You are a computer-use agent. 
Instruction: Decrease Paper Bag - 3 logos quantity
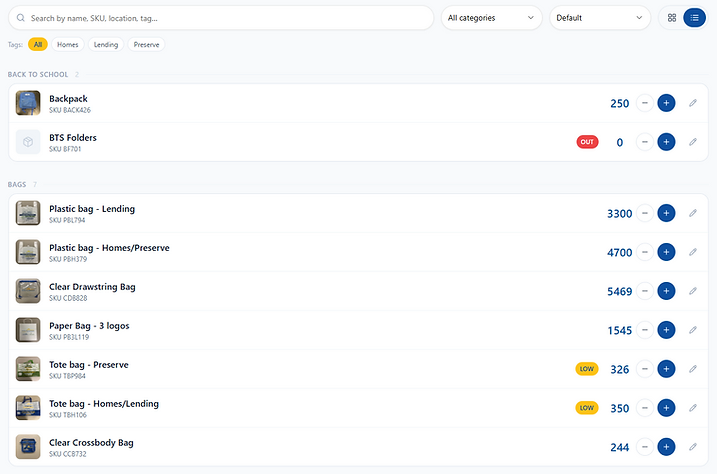645,330
